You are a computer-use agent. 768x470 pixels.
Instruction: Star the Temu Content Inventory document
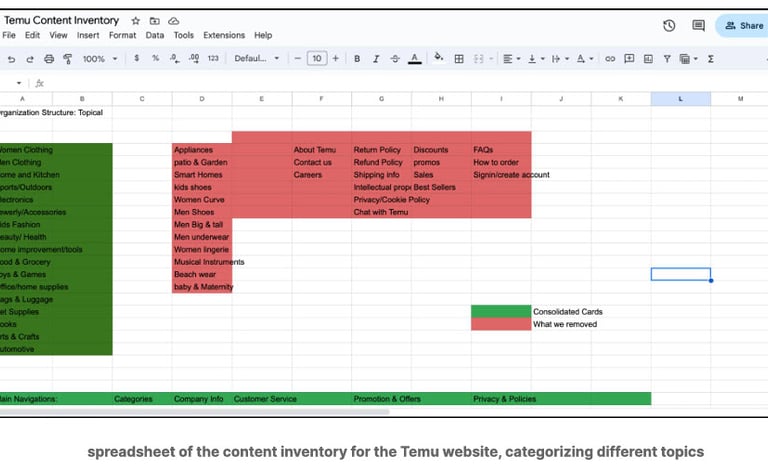coord(136,21)
